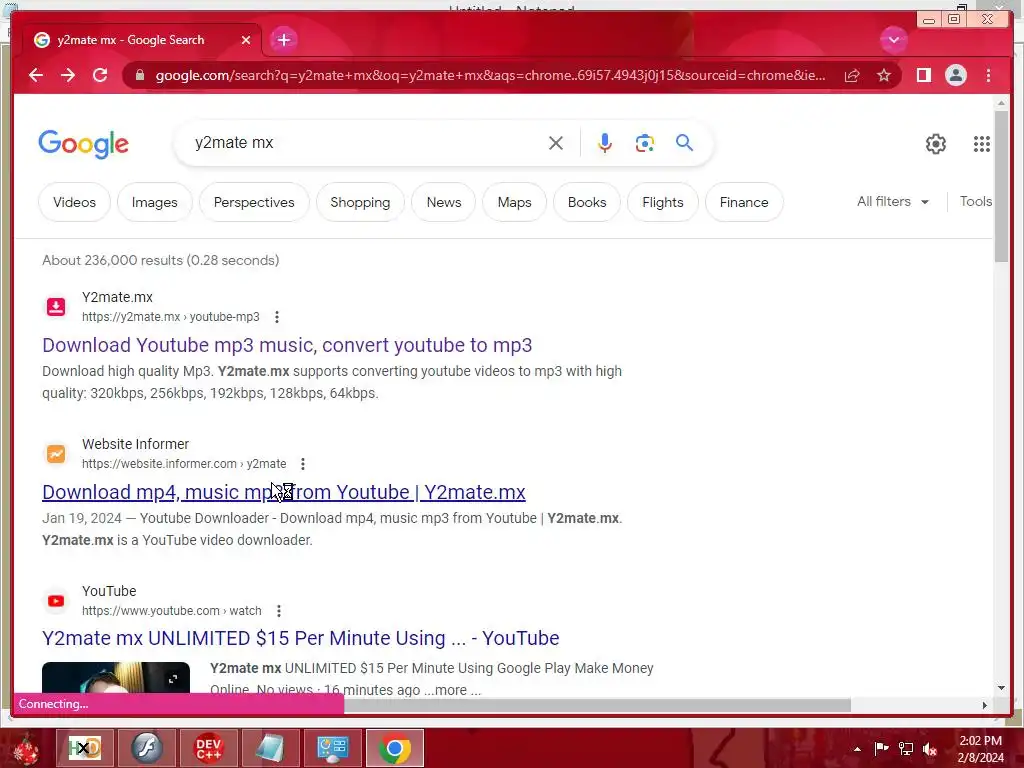Select the Perspectives filter

(x=254, y=202)
